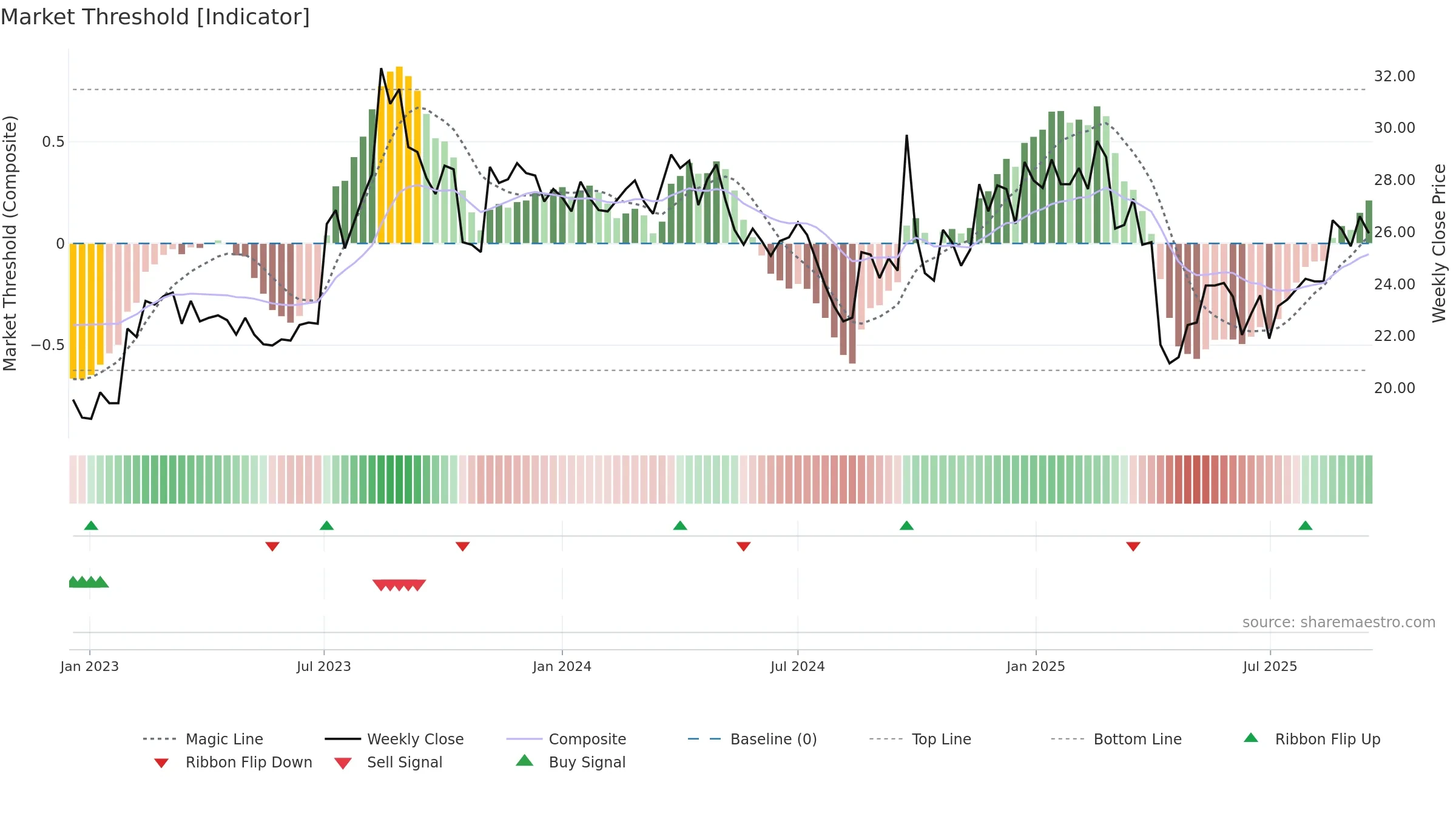Click the yellow negative bars at January 2023
This screenshot has width=1456, height=819.
(87, 311)
